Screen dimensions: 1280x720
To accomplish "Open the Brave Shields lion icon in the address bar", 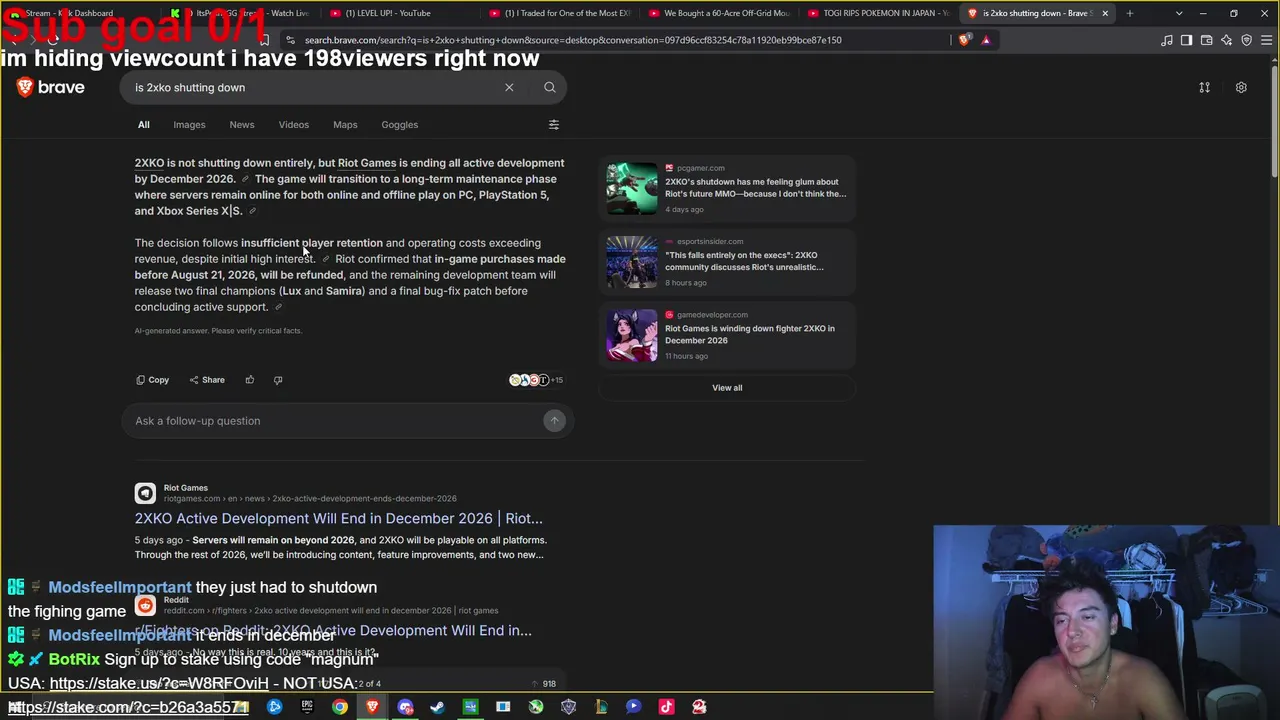I will (x=964, y=40).
